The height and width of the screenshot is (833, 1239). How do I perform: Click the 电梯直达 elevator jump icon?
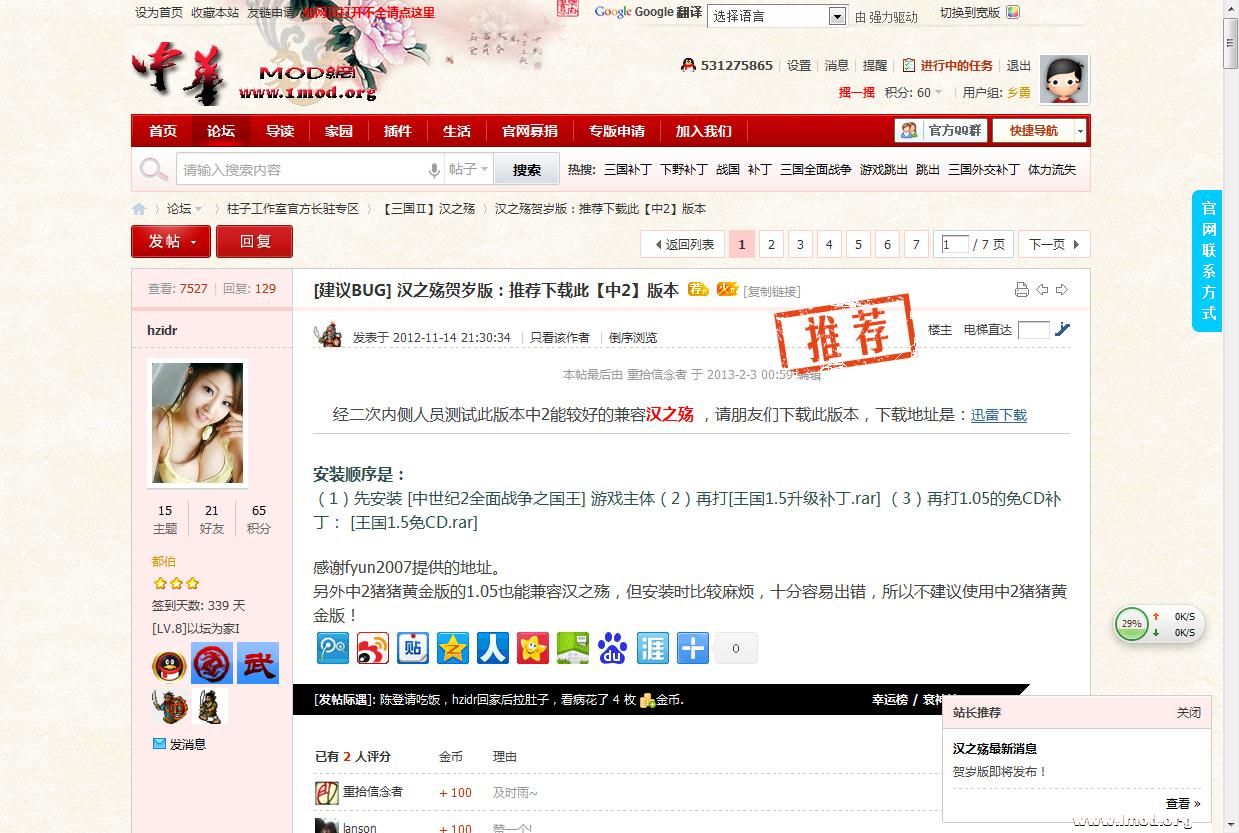click(1062, 330)
